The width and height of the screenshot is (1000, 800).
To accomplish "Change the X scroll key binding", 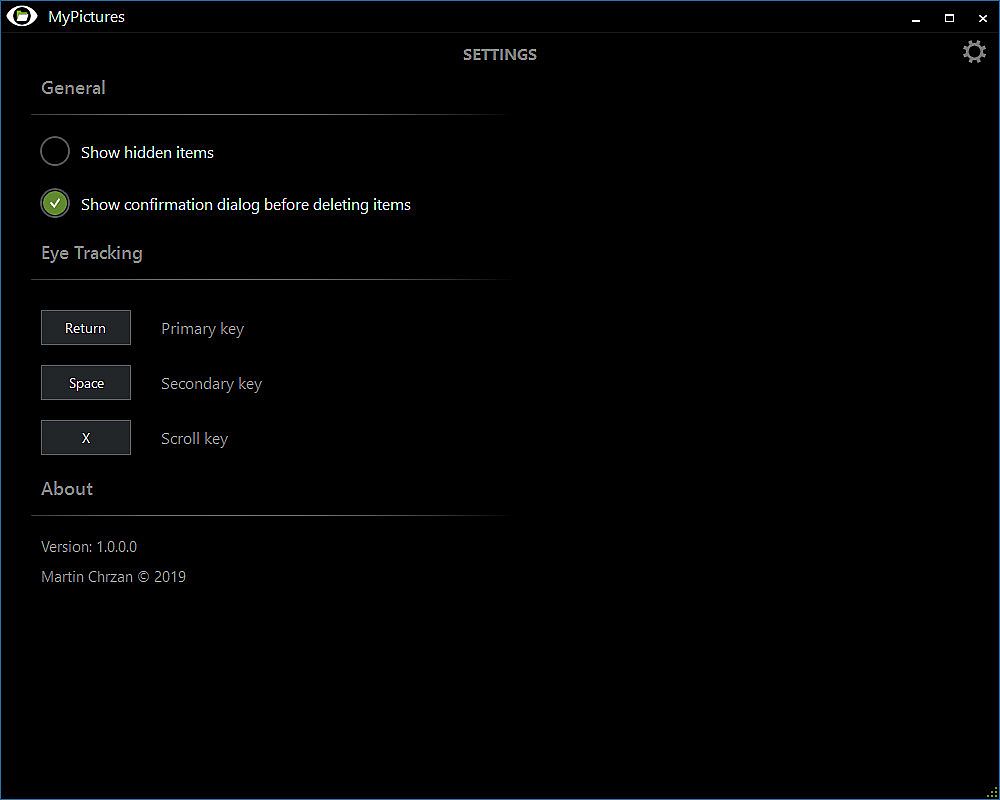I will point(85,437).
